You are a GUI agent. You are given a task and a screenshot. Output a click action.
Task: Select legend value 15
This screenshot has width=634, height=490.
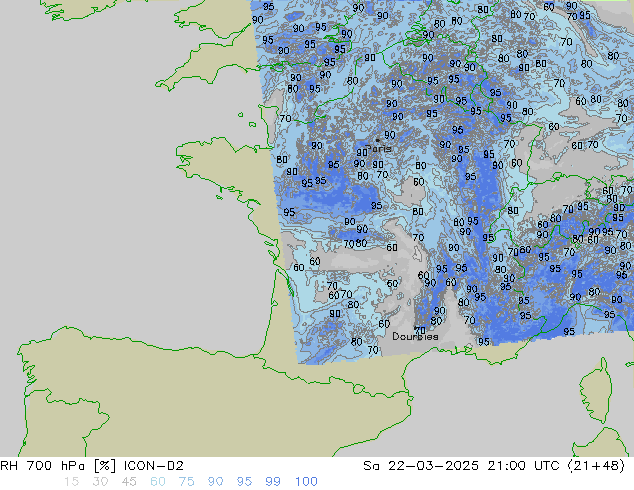click(x=71, y=482)
